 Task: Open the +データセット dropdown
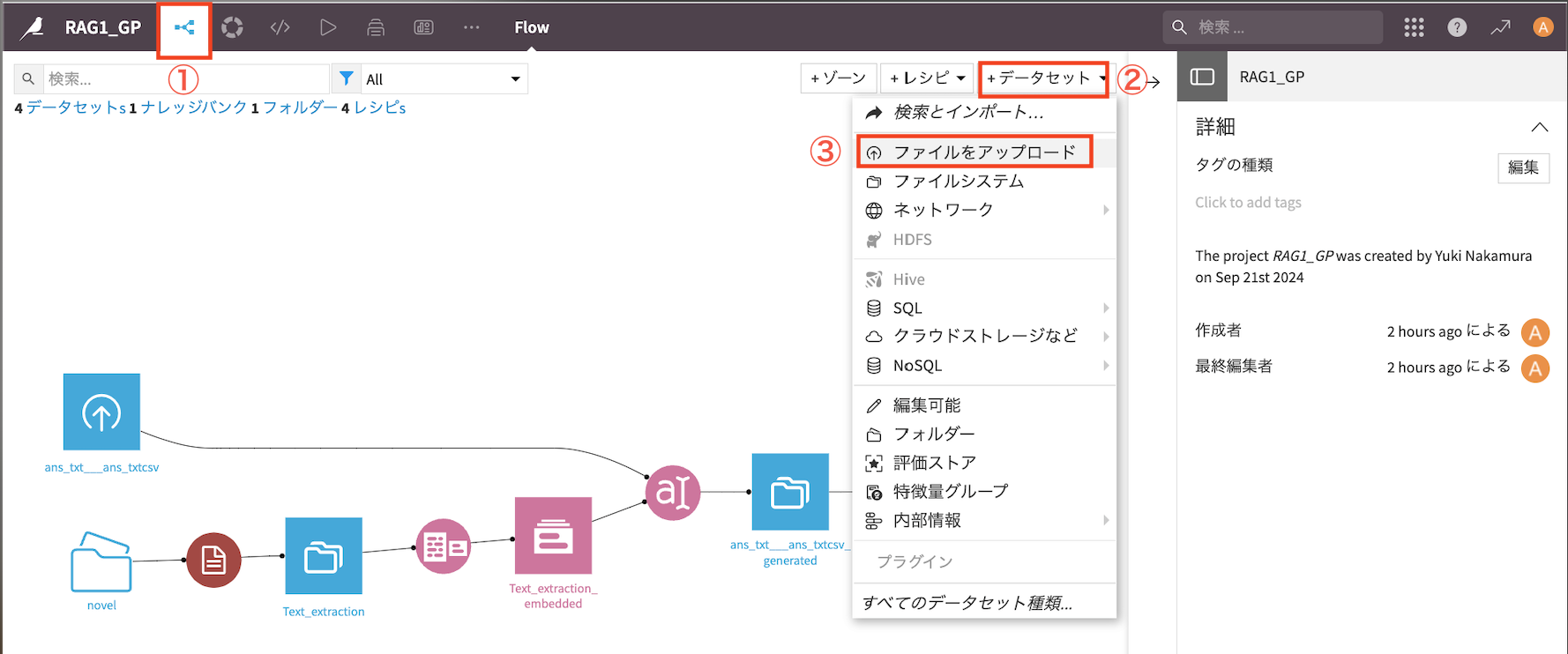click(1044, 78)
